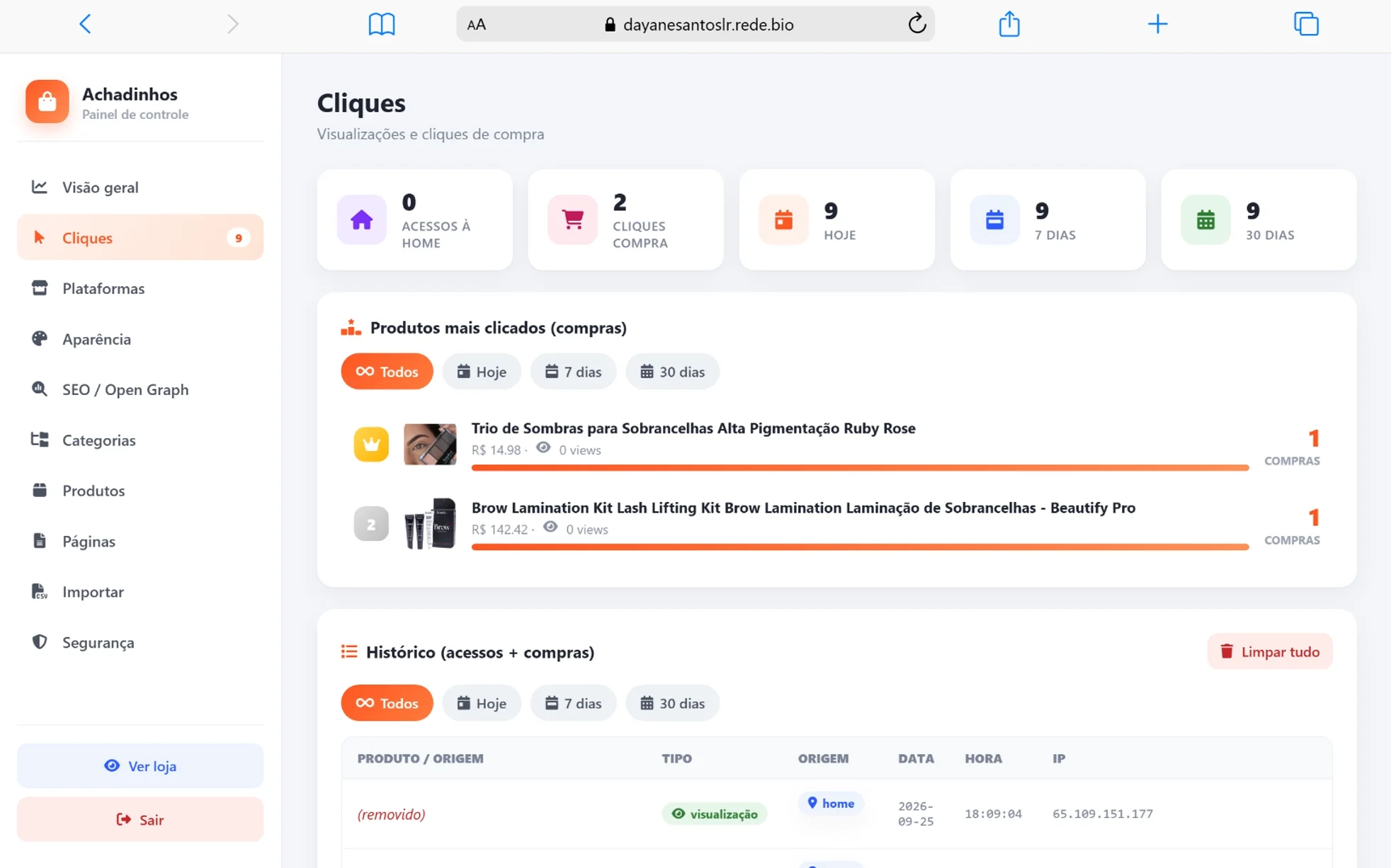This screenshot has height=868, width=1391.
Task: Click the eye views icon on Trio de Sombras
Action: [543, 448]
